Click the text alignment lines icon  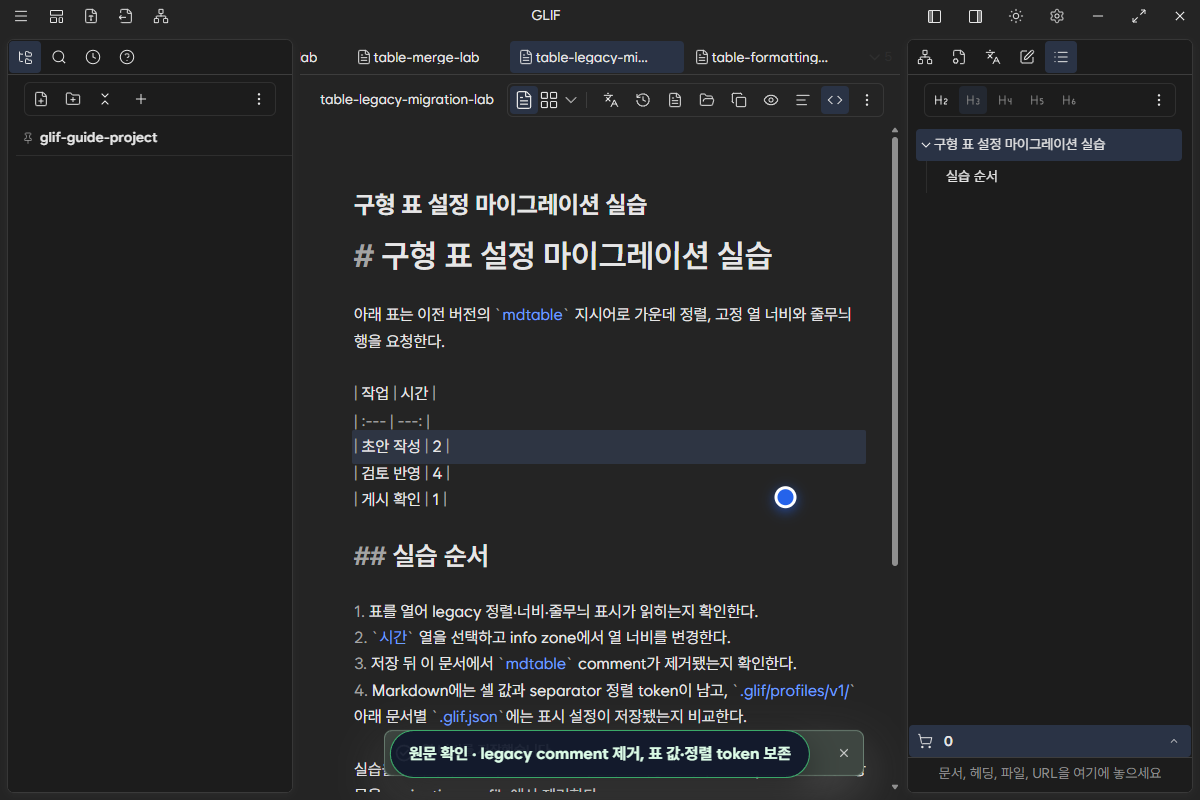[802, 100]
